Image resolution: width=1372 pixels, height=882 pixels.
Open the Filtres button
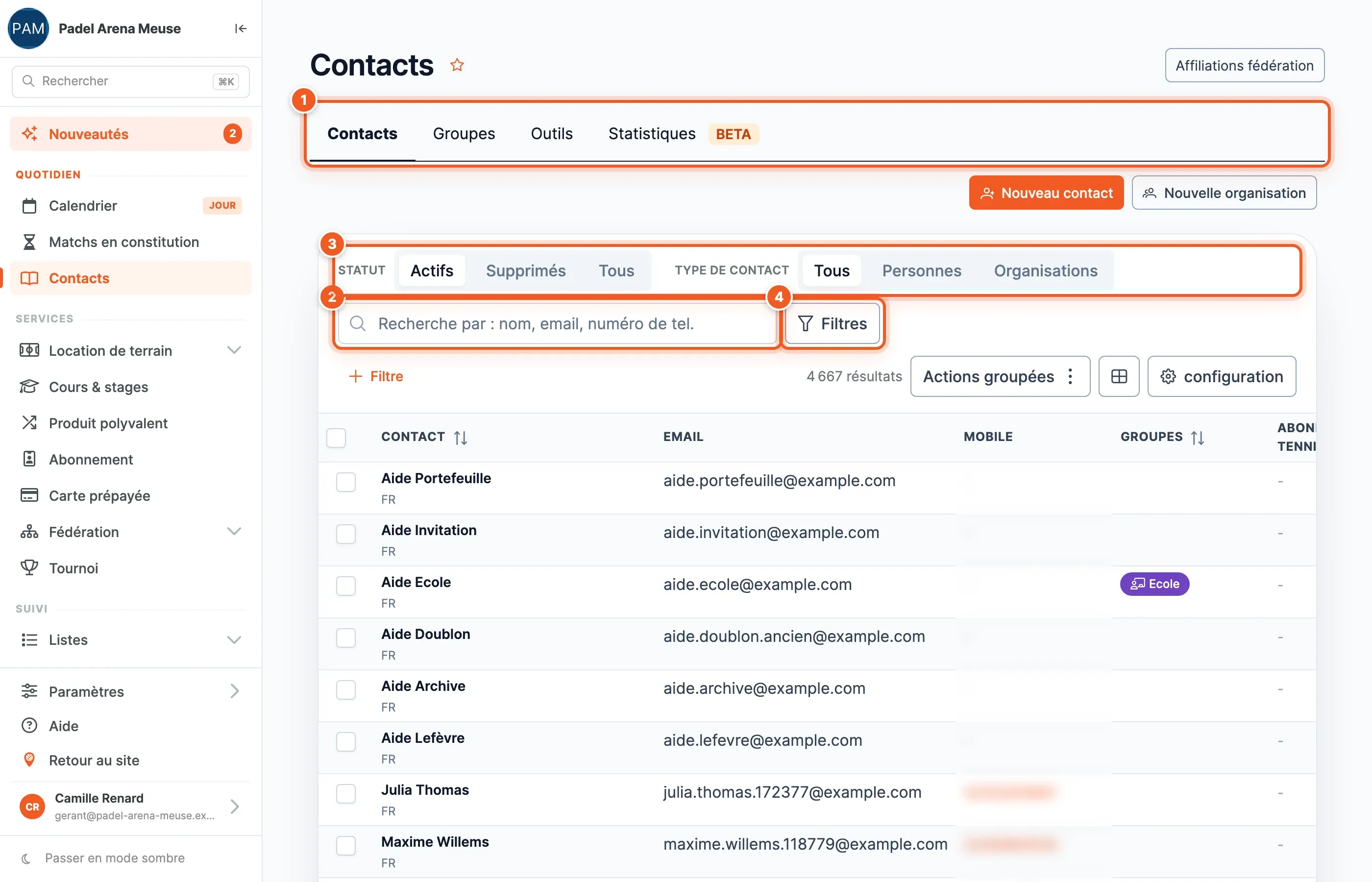pyautogui.click(x=832, y=323)
